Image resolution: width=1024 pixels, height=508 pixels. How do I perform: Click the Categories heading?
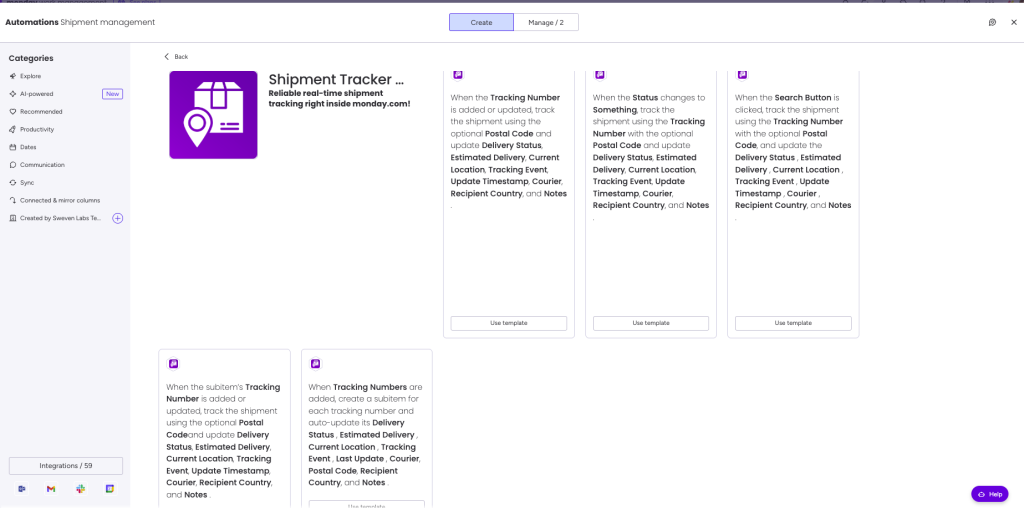(x=31, y=58)
